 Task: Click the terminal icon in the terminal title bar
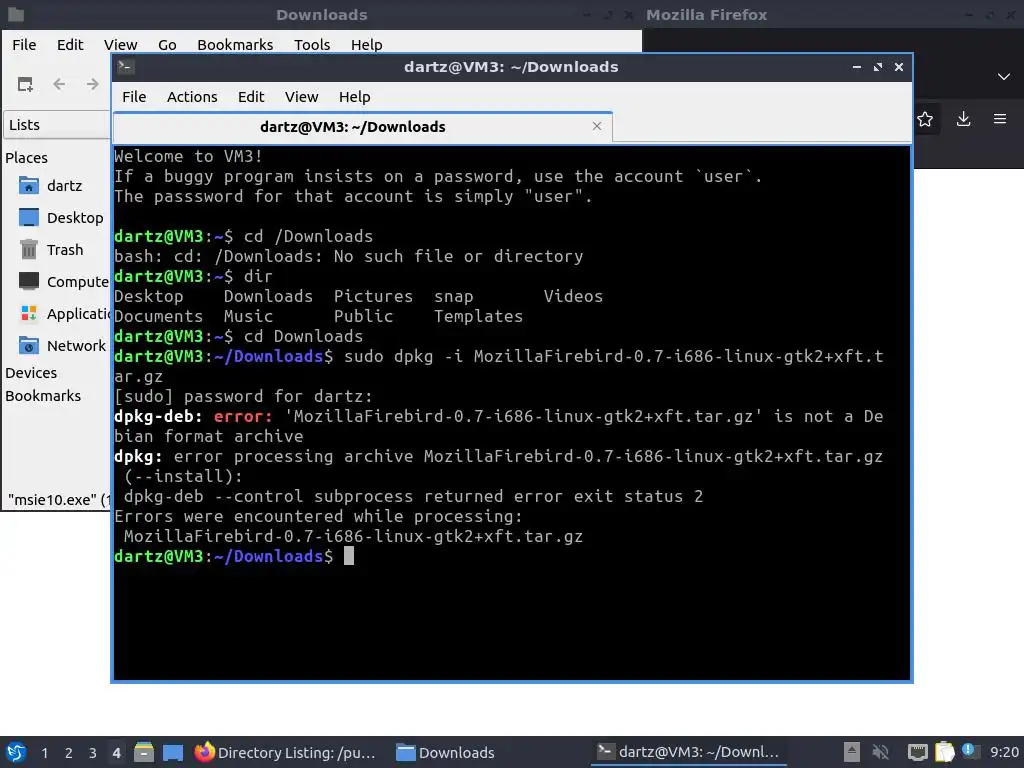(126, 67)
